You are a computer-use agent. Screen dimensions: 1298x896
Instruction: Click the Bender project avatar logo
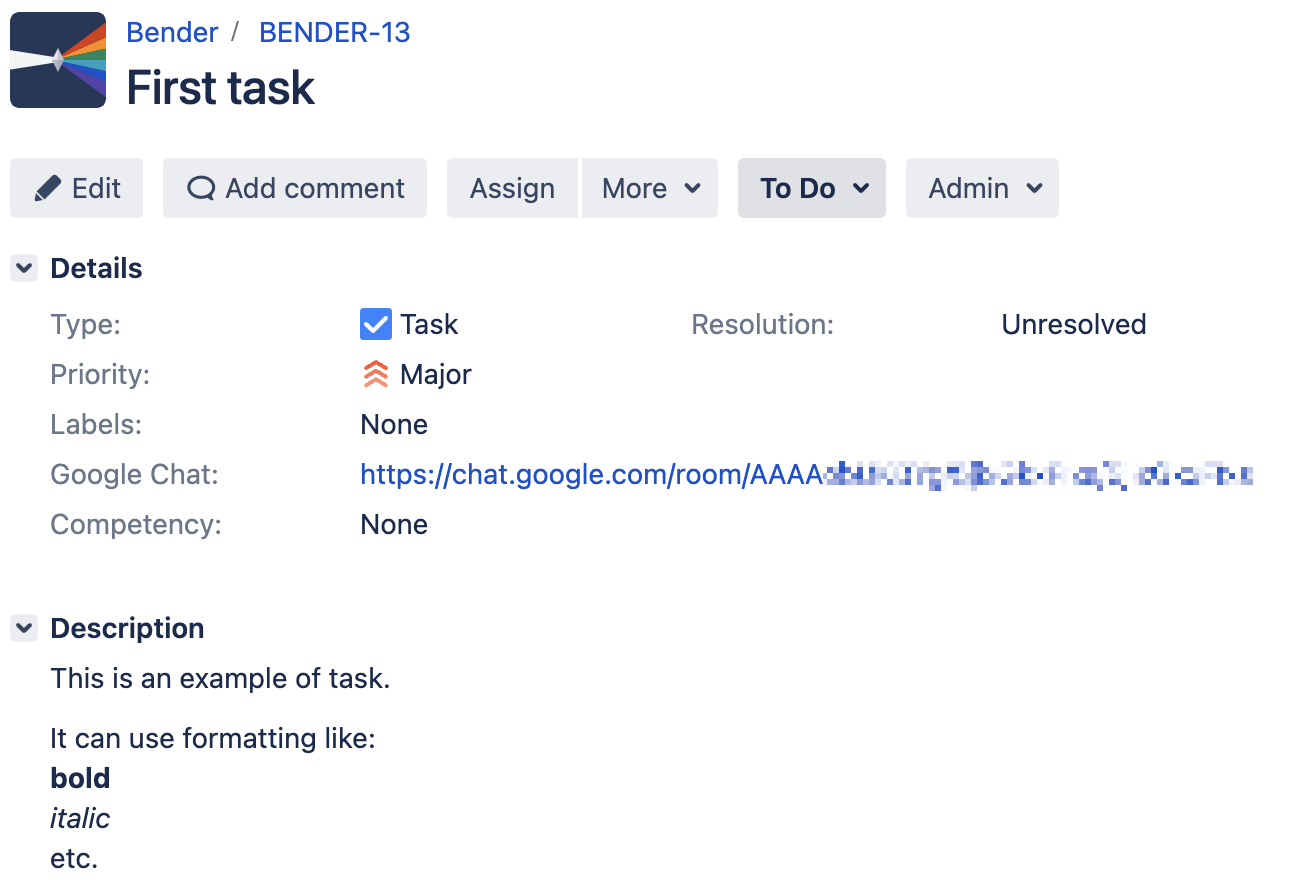click(57, 58)
